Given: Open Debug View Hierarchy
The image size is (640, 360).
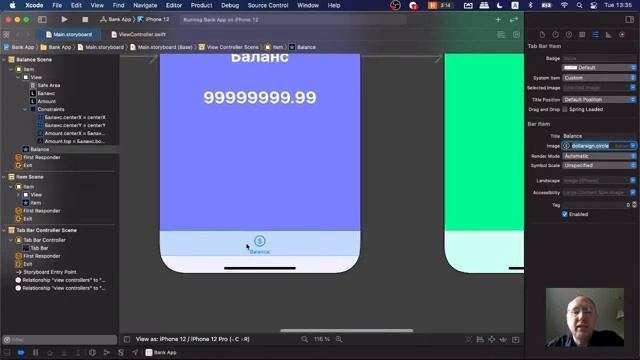Looking at the screenshot, I should pyautogui.click(x=92, y=352).
